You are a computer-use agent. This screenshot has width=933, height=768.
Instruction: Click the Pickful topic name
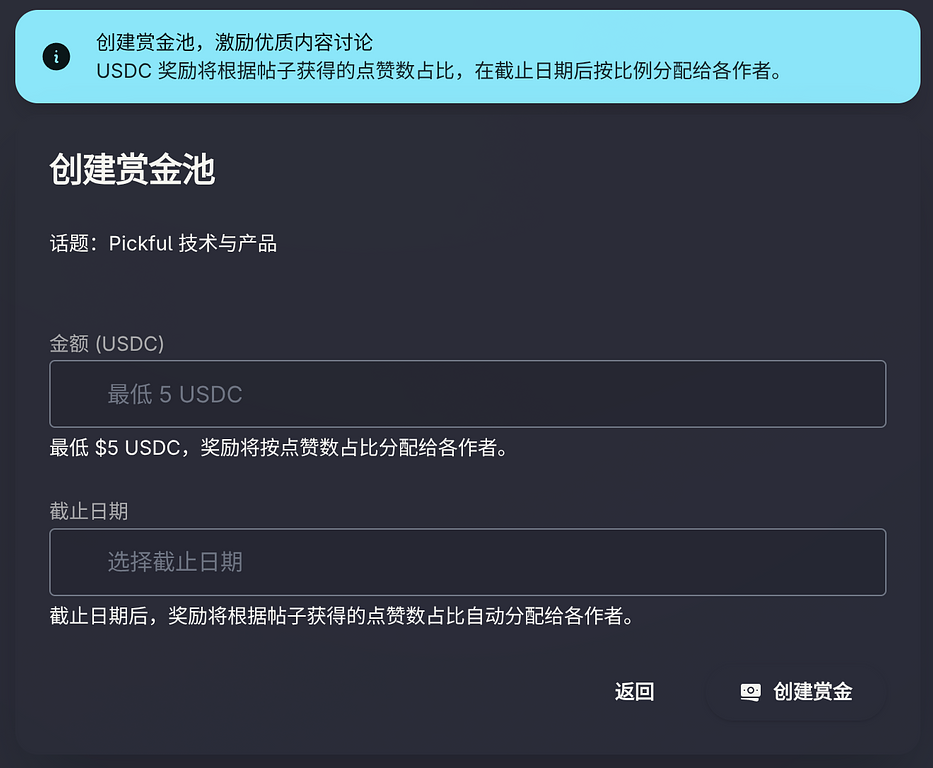(x=140, y=243)
